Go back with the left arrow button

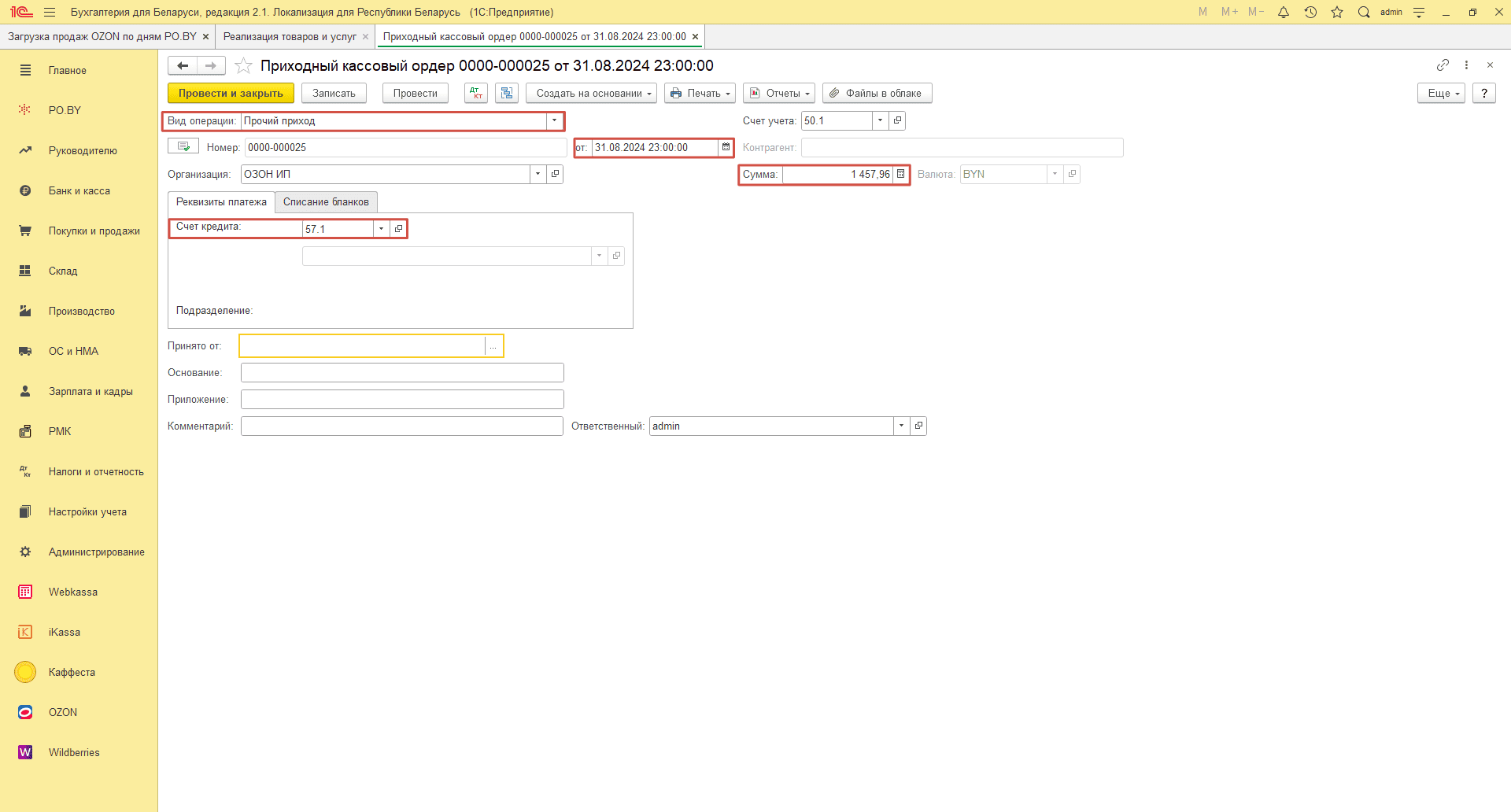point(183,65)
